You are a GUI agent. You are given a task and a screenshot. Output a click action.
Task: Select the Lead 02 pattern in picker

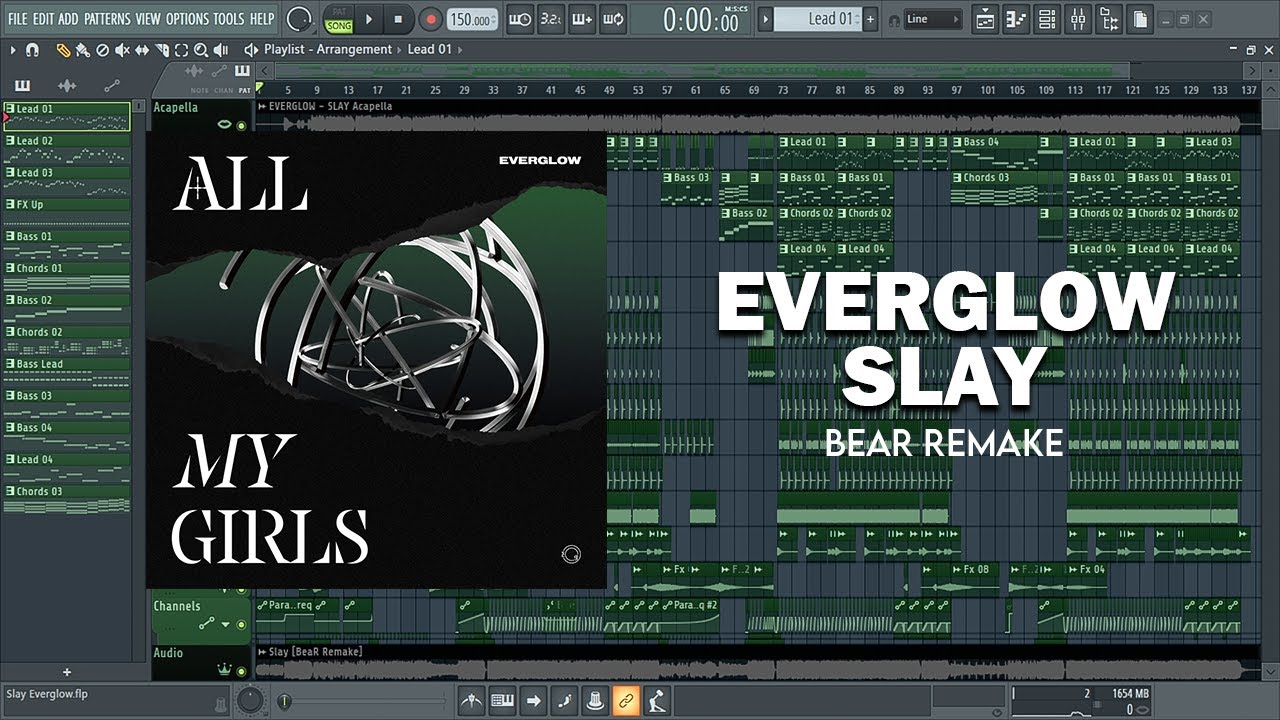click(x=67, y=148)
